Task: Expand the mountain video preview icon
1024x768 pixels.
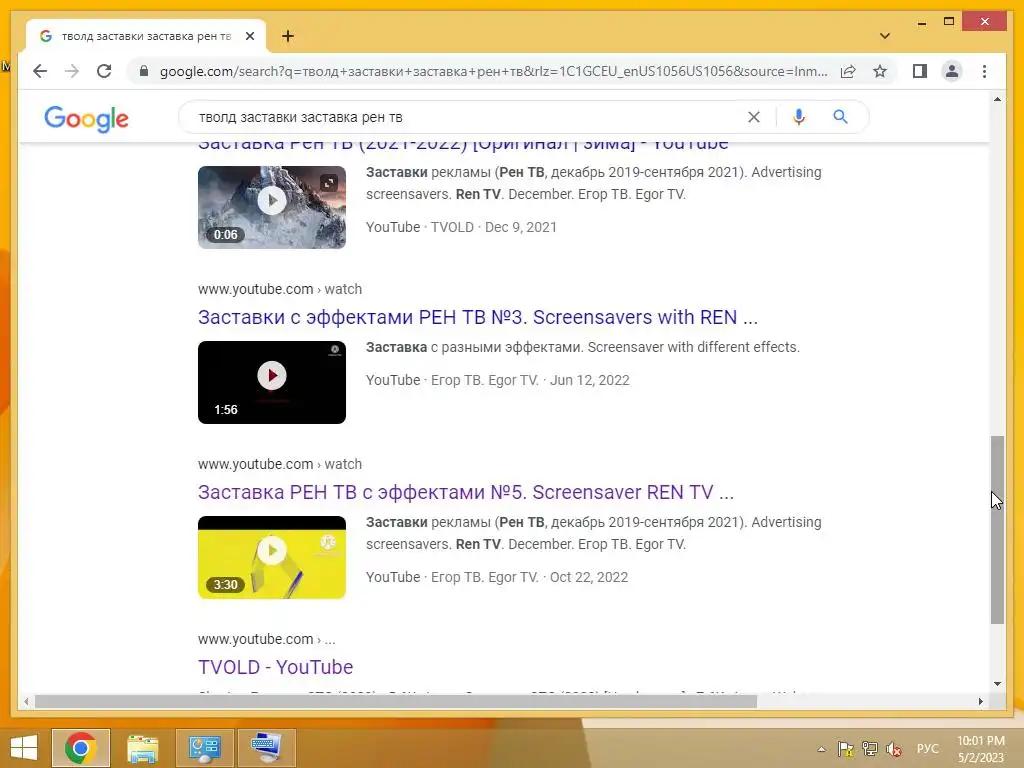Action: 329,182
